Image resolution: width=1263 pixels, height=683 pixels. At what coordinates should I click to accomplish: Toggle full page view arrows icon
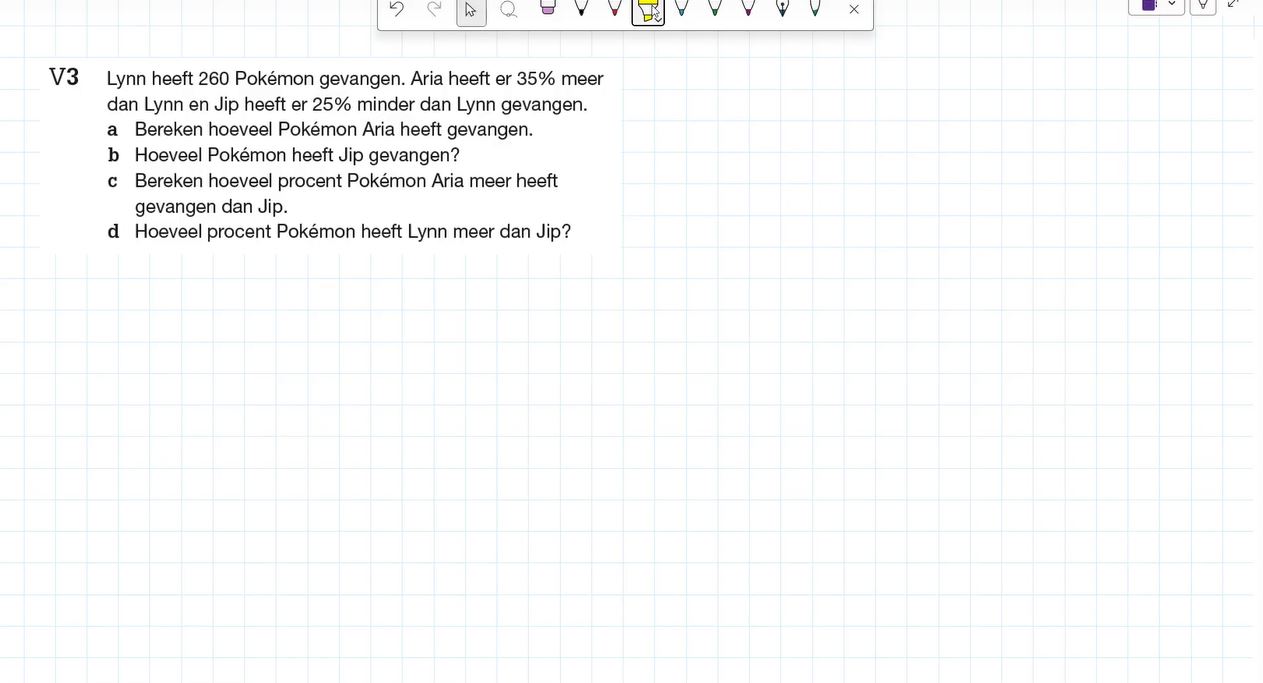(x=1233, y=4)
